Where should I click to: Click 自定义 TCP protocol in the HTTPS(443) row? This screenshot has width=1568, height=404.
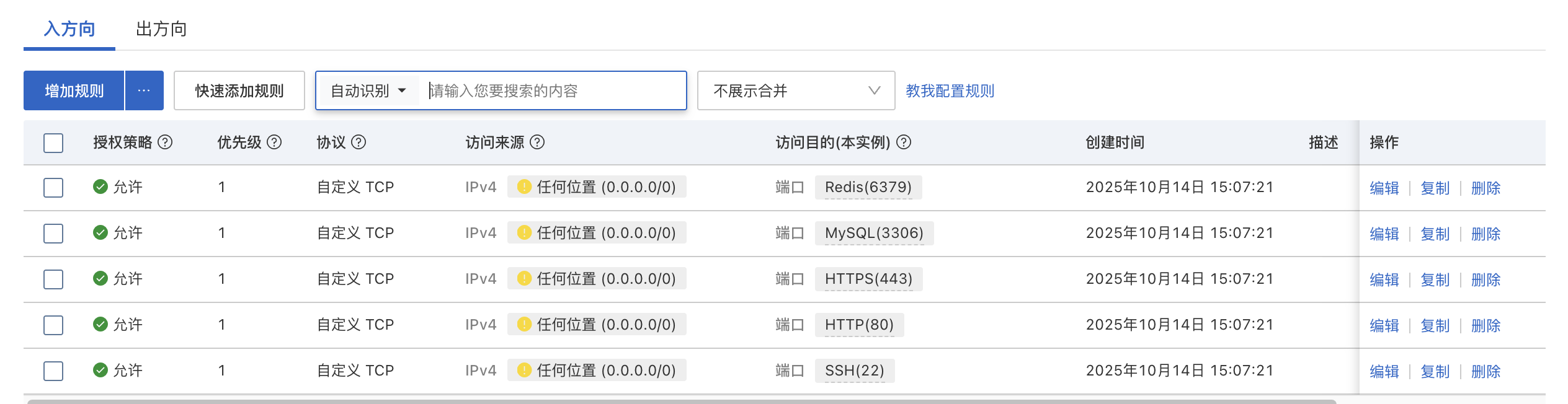tap(355, 278)
